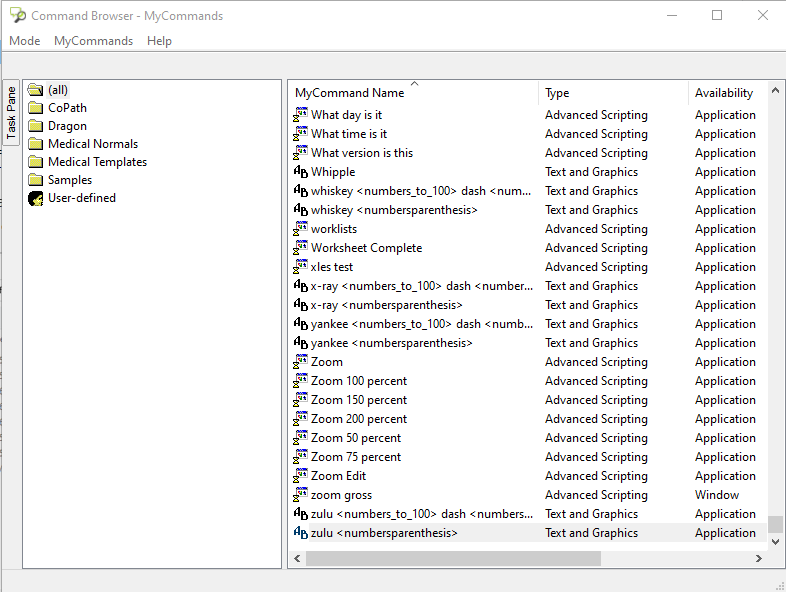This screenshot has width=786, height=592.
Task: Click the Text and Graphics icon beside Whipple
Action: [300, 172]
